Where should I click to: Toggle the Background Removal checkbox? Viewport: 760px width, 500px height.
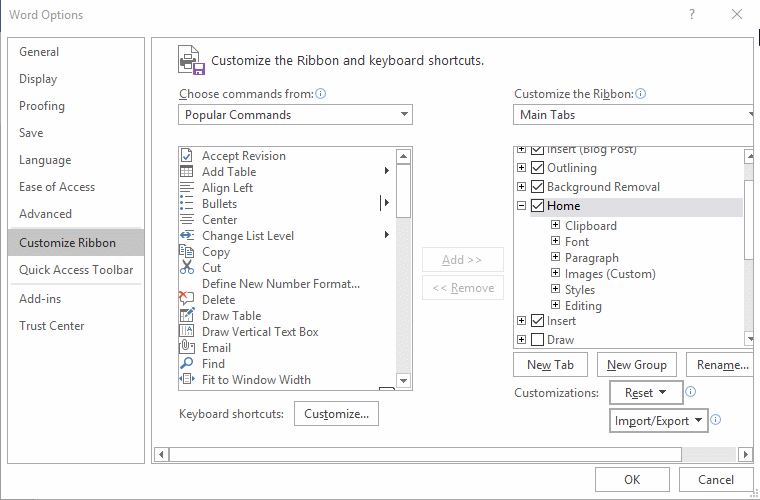[537, 187]
